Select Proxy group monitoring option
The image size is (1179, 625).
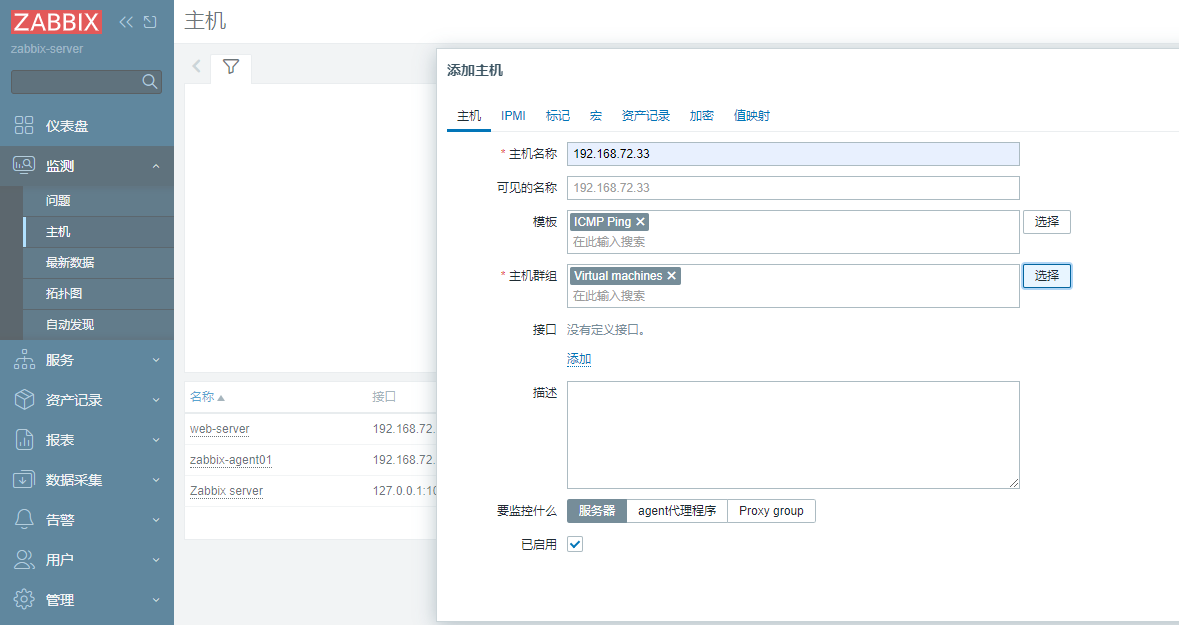(x=771, y=511)
